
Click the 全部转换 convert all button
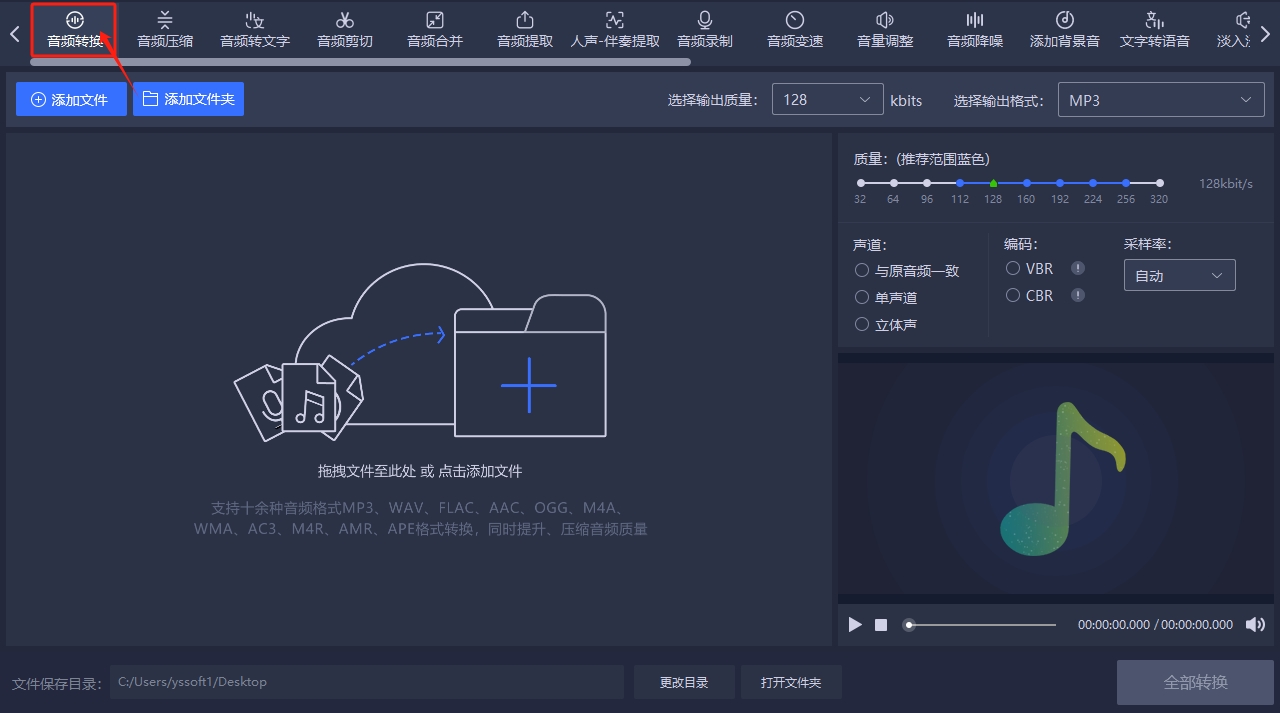[x=1195, y=682]
